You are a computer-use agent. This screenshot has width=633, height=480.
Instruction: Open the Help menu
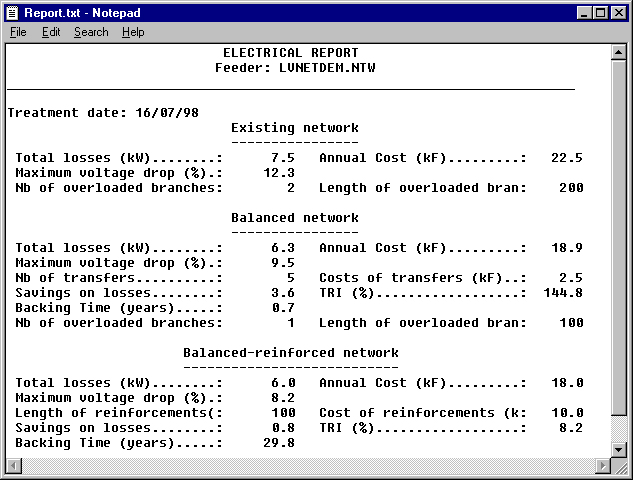[133, 32]
